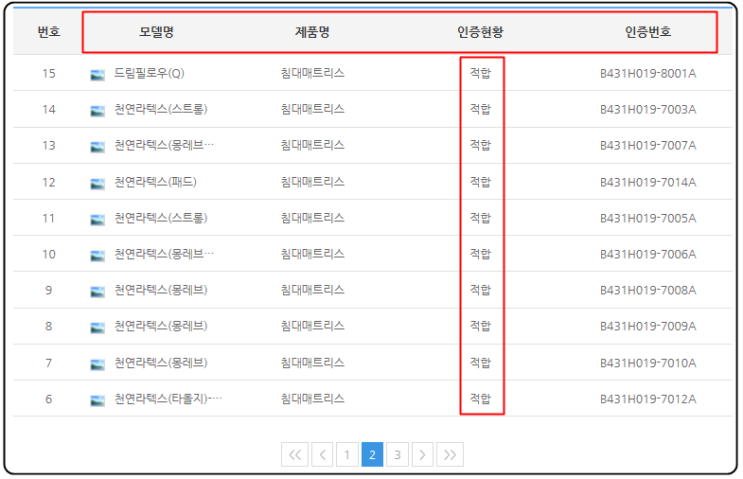Open truncated 천연라텍스(몽레브… in row 13
Viewport: 743px width, 479px height.
(x=164, y=145)
